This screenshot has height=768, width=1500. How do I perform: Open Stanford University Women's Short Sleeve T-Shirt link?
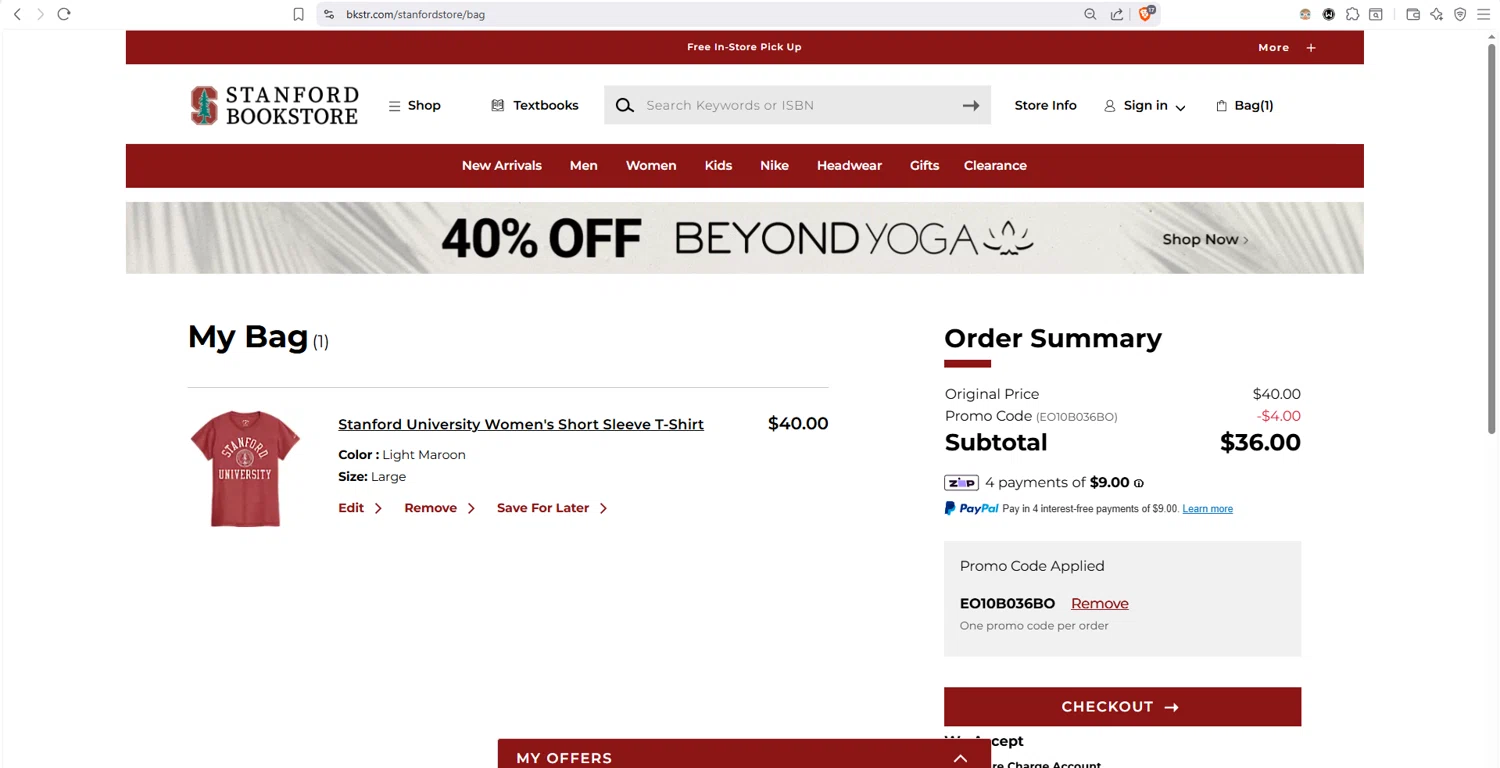point(521,424)
